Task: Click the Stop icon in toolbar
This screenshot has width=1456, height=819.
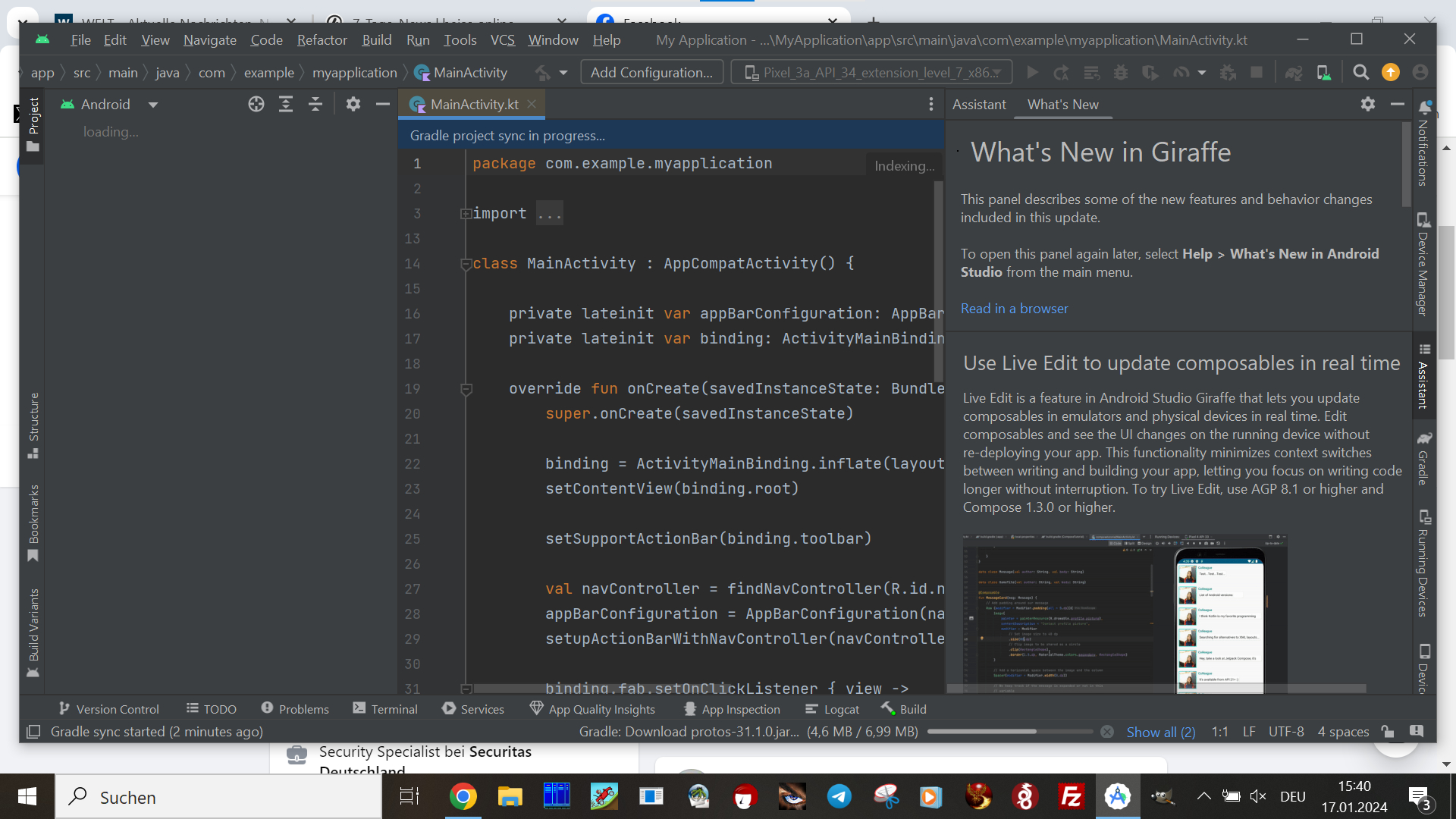Action: pyautogui.click(x=1257, y=73)
